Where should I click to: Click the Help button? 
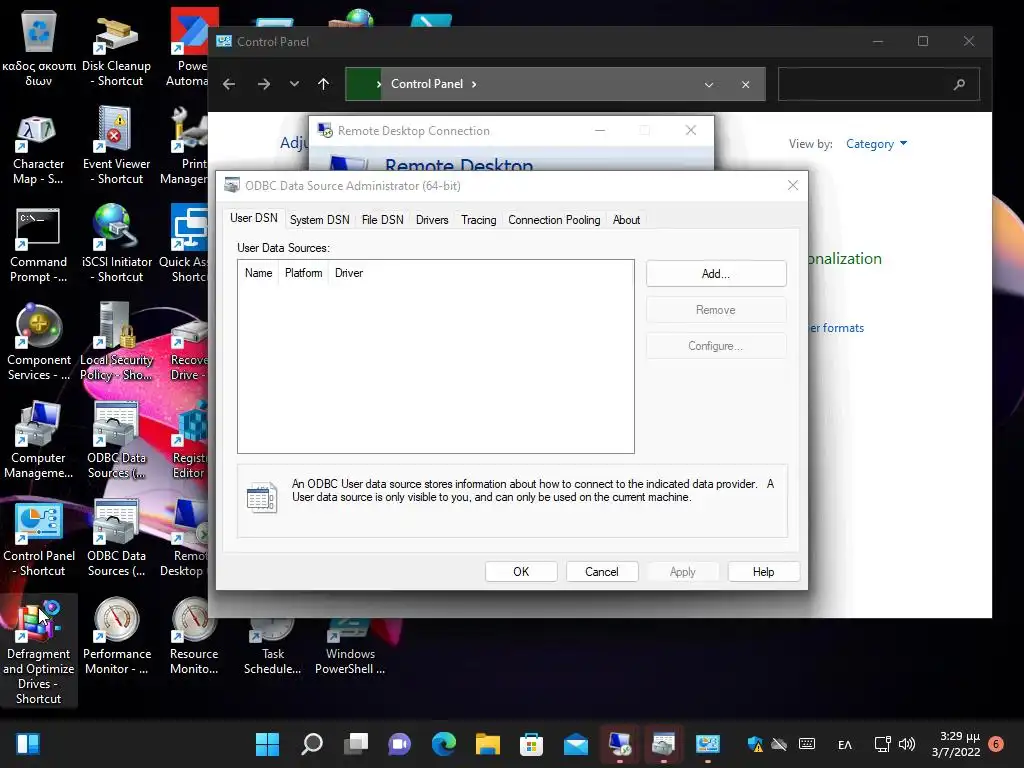tap(763, 571)
